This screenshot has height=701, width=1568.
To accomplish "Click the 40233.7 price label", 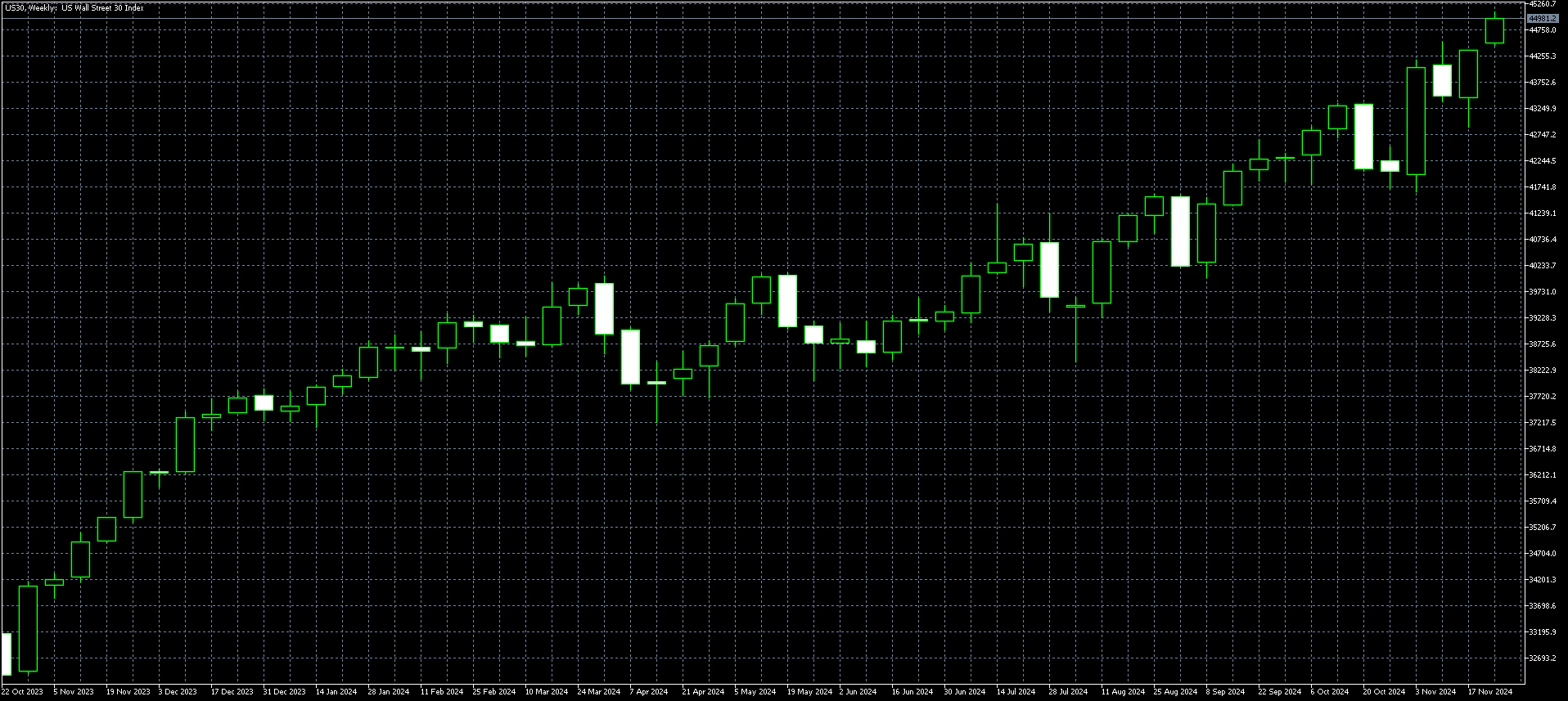I will click(1543, 266).
